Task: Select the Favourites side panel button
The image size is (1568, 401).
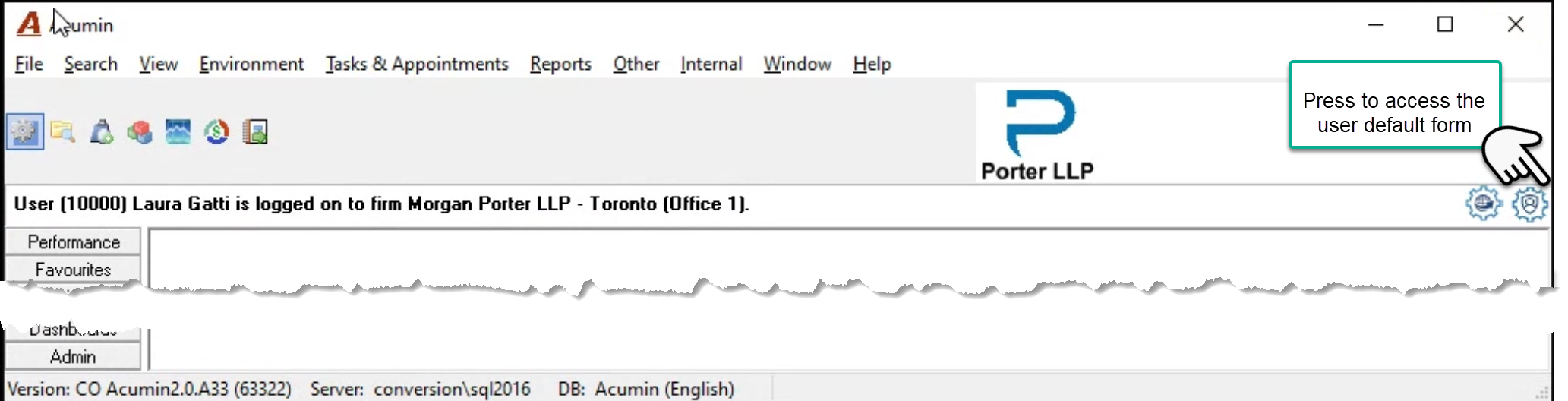Action: point(74,270)
